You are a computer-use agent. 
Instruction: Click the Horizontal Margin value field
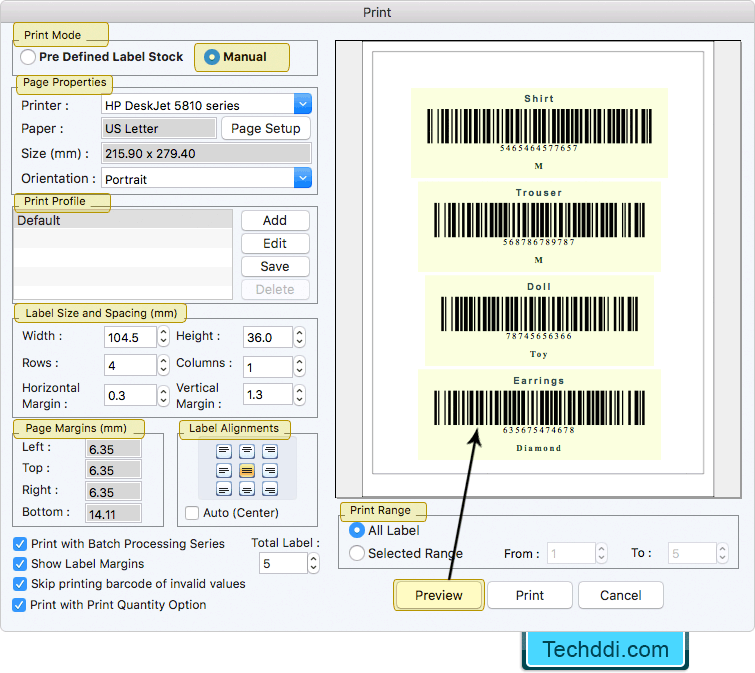pos(130,395)
